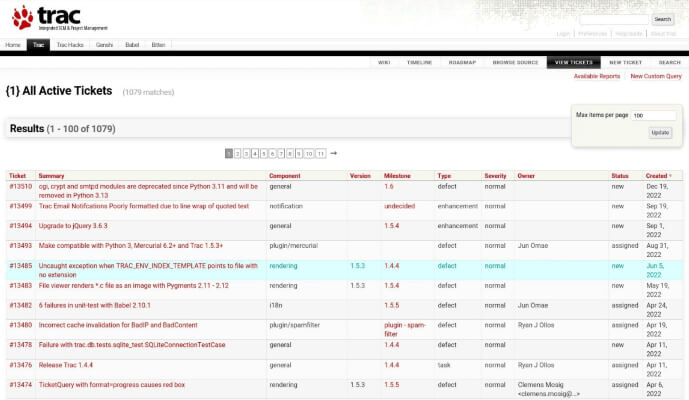
Task: Click the Update button
Action: (x=660, y=132)
